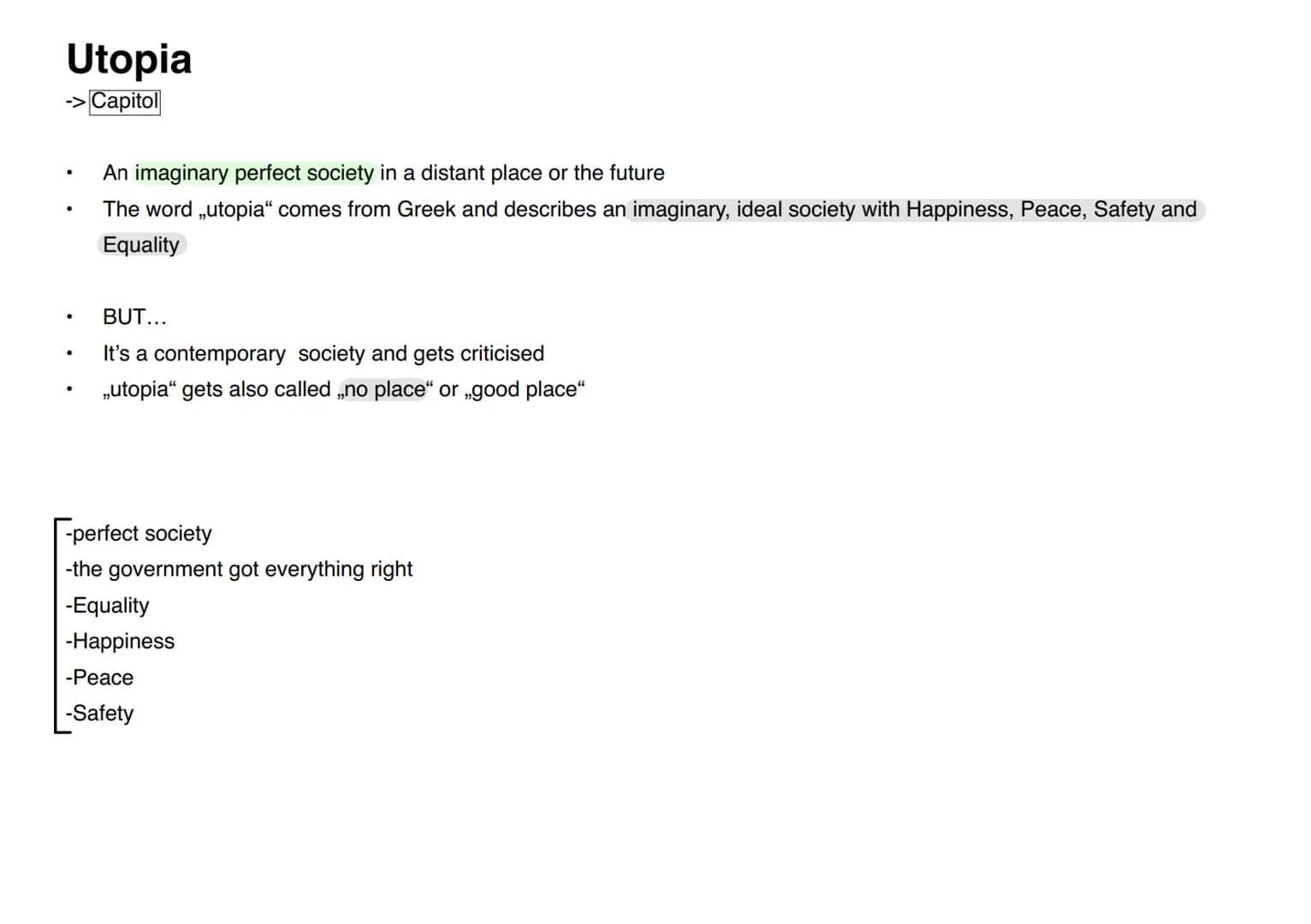The width and height of the screenshot is (1311, 924).
Task: Click the grey highlighted Equality word
Action: pyautogui.click(x=141, y=245)
